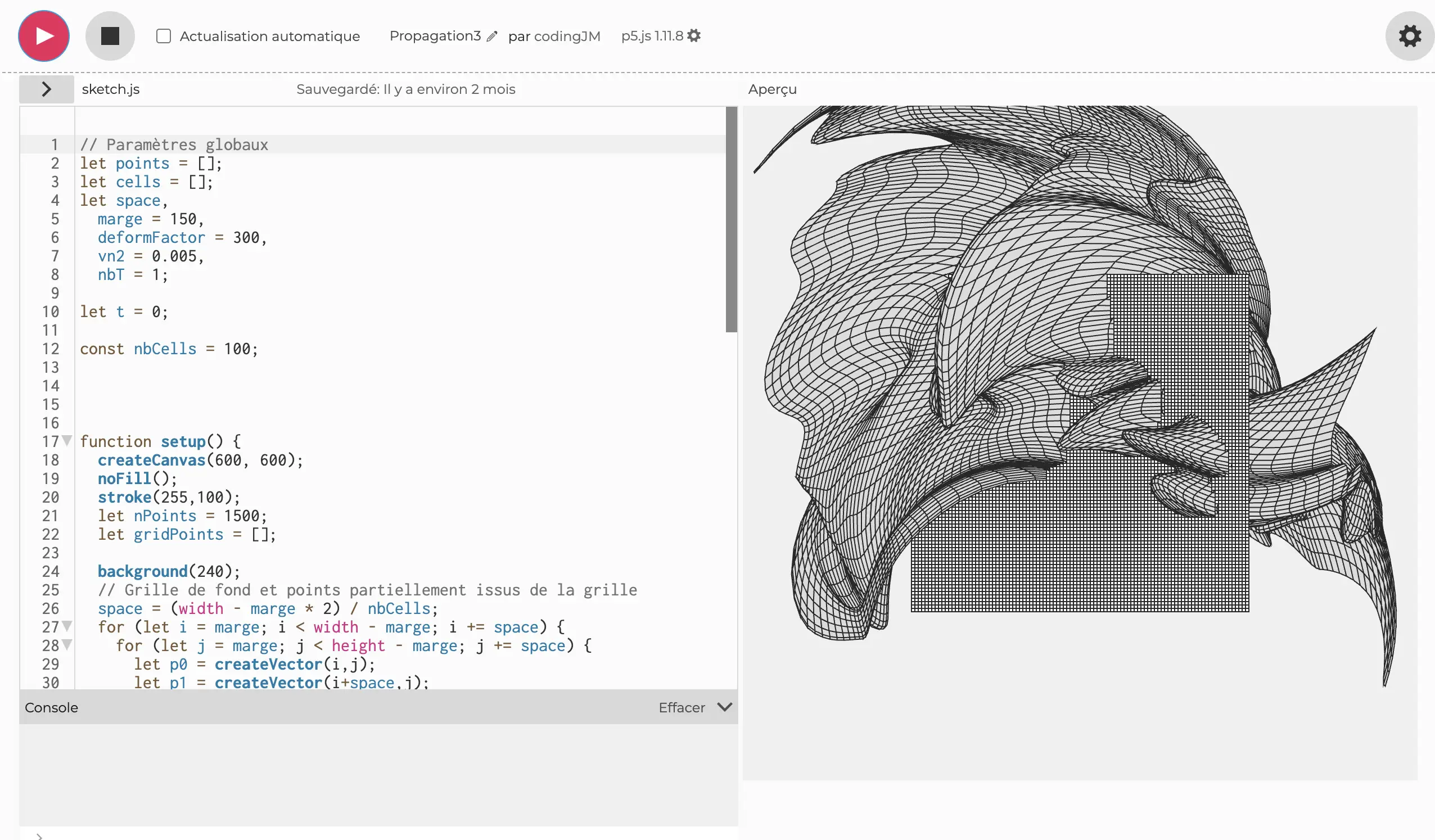Image resolution: width=1435 pixels, height=840 pixels.
Task: Enable Actualisation automatique checkbox
Action: 164,36
